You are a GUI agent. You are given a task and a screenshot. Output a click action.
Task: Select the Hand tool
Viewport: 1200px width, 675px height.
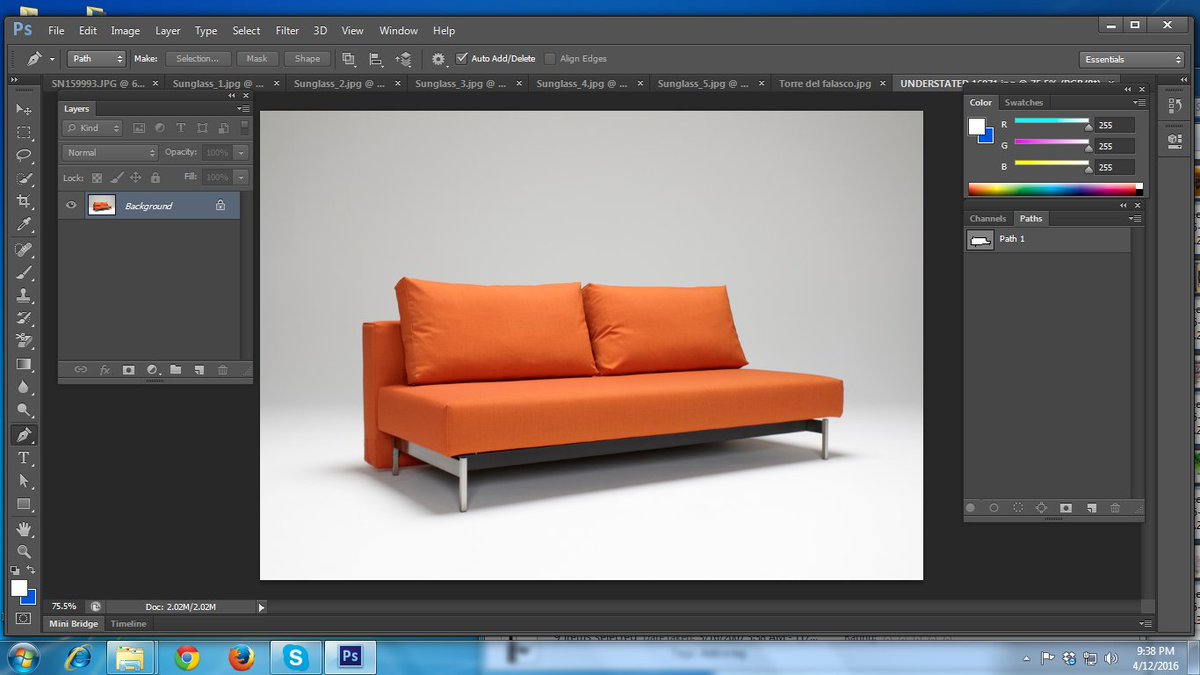coord(24,528)
